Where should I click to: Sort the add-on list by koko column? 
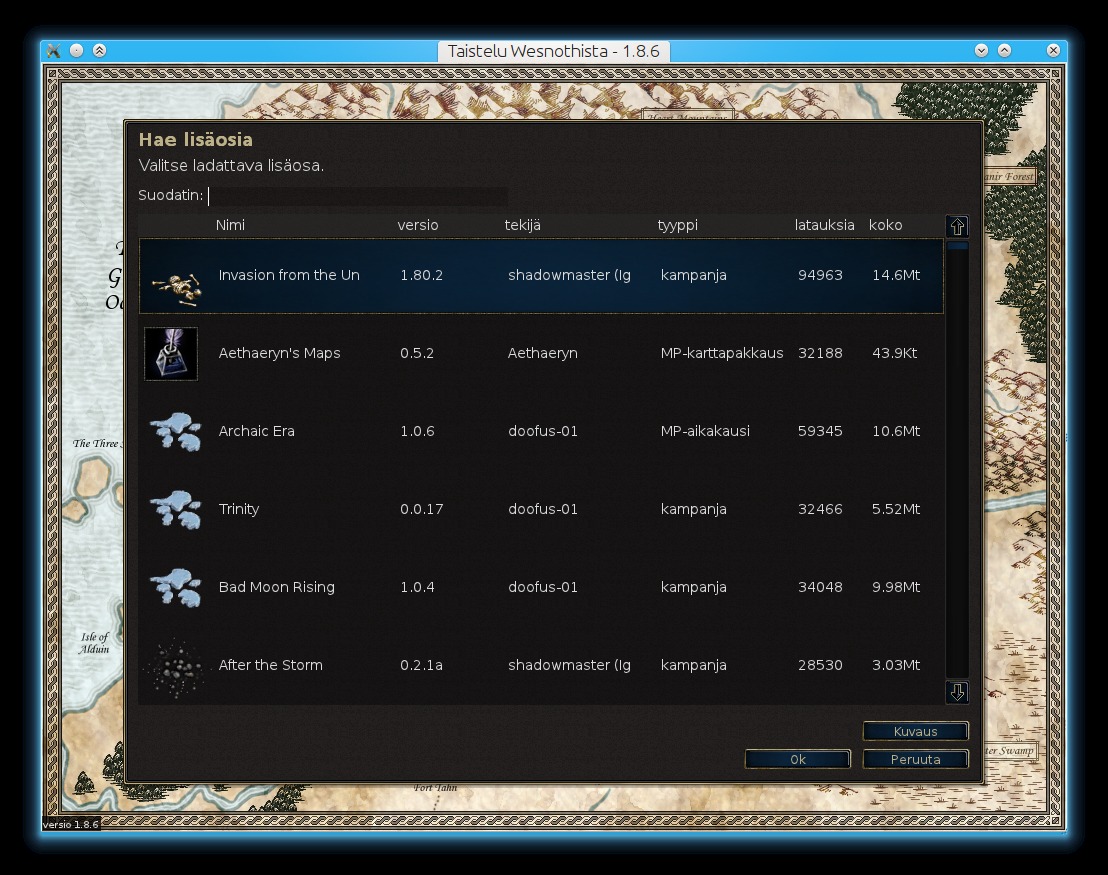point(885,225)
